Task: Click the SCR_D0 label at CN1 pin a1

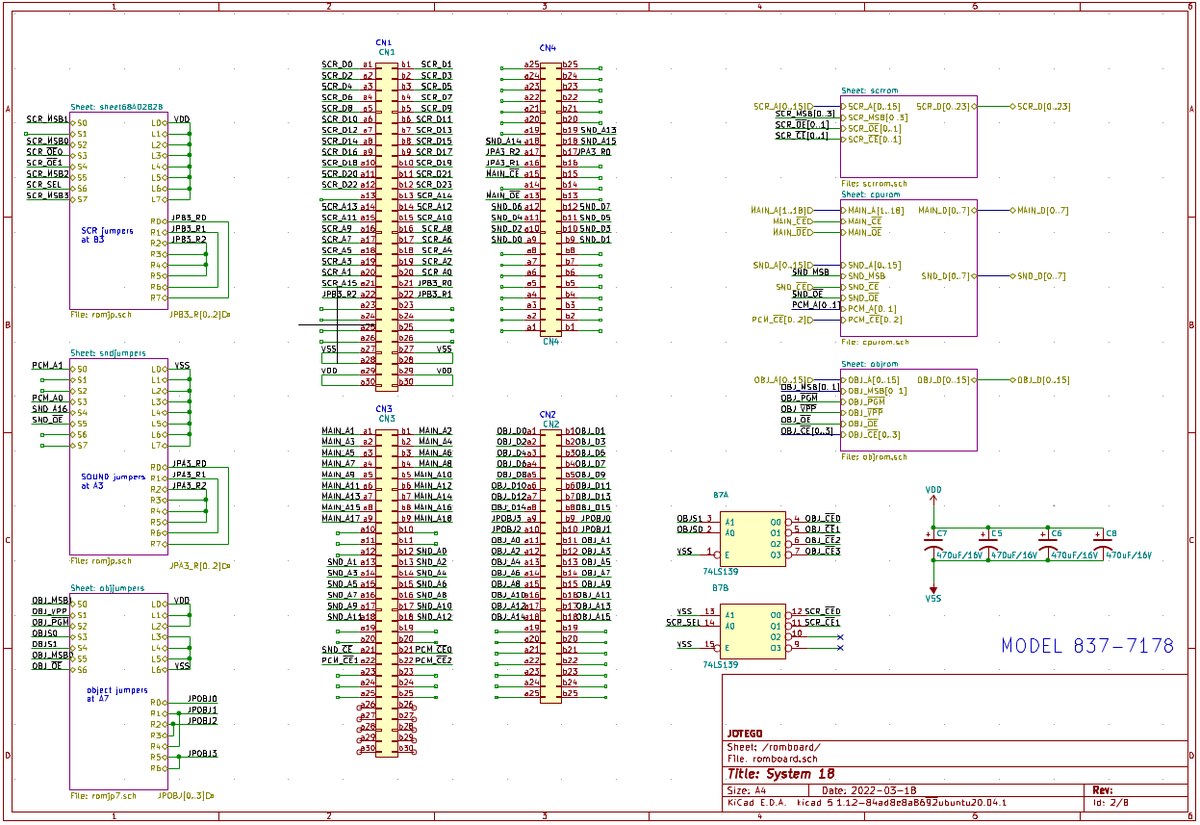Action: (337, 63)
